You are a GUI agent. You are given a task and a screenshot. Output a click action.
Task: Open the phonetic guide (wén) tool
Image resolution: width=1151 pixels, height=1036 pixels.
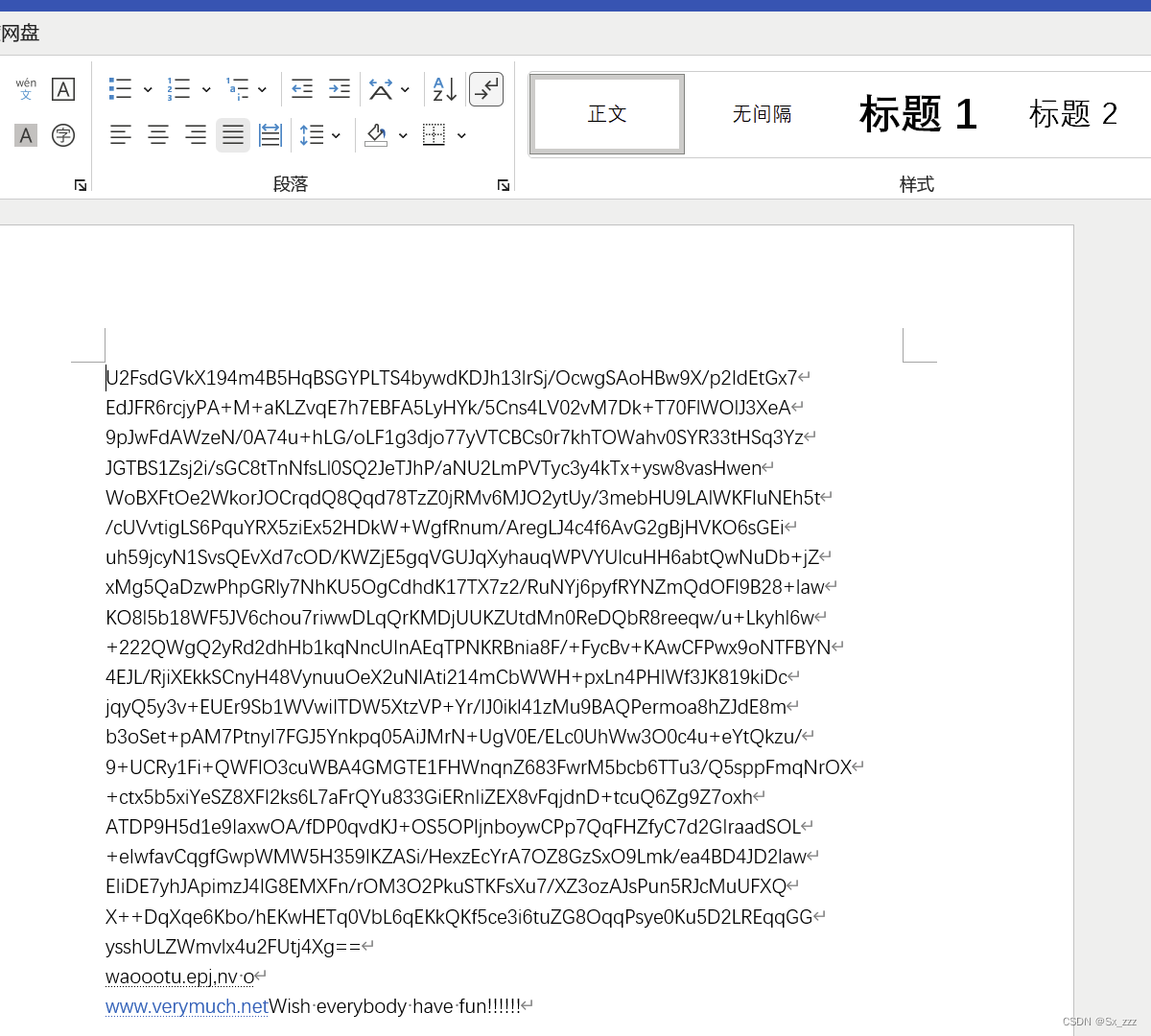26,89
